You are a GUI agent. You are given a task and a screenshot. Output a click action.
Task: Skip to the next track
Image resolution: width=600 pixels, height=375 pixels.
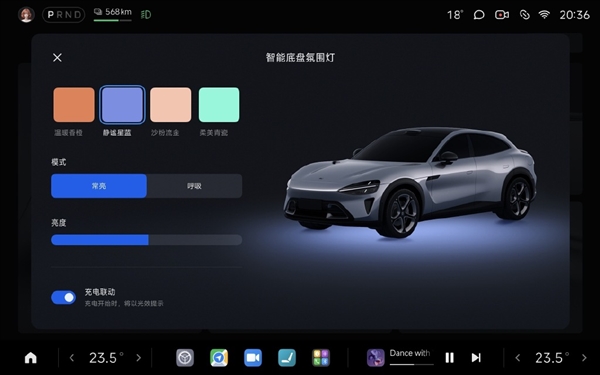pos(476,358)
